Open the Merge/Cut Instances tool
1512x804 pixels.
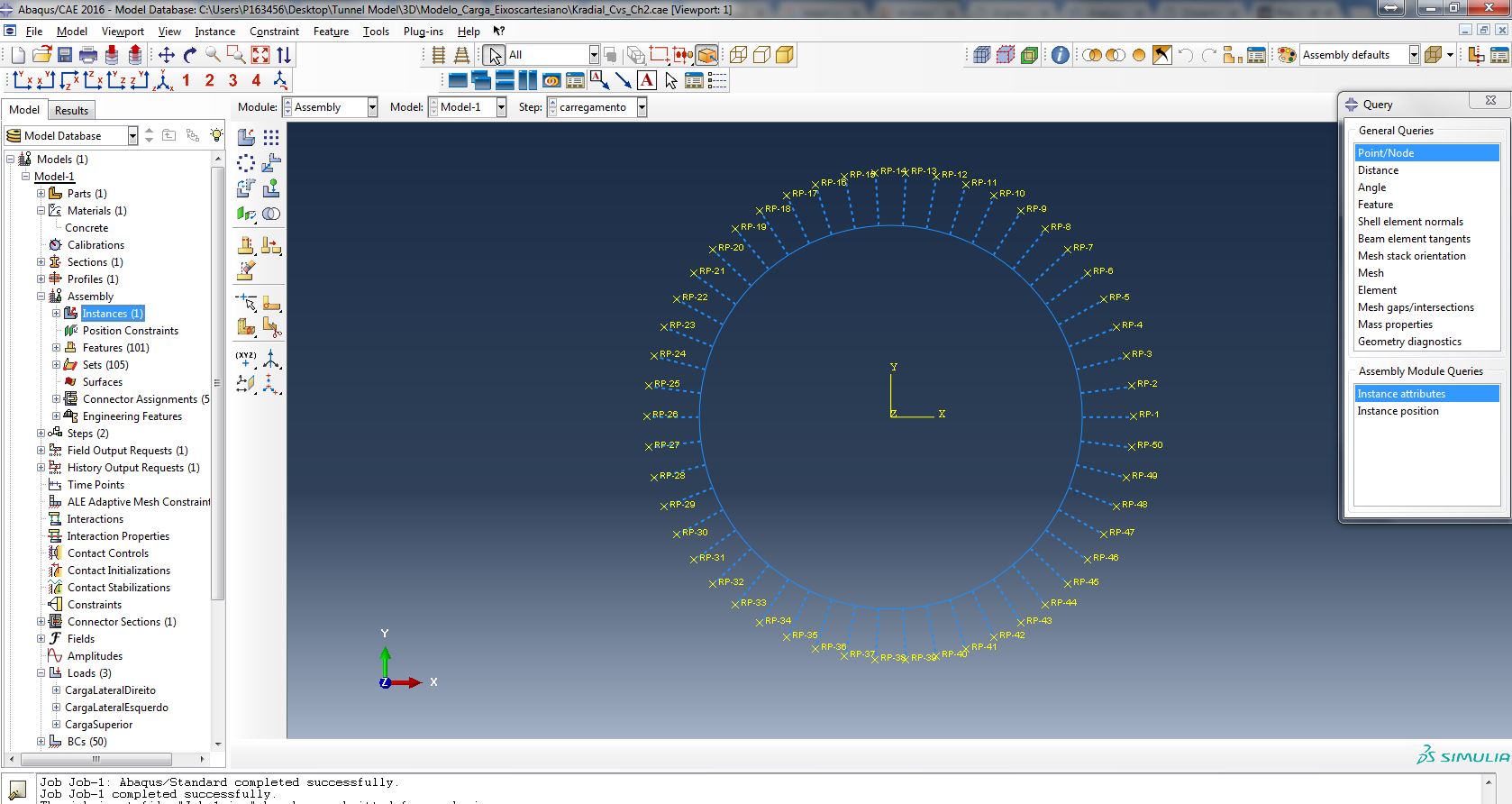point(271,214)
